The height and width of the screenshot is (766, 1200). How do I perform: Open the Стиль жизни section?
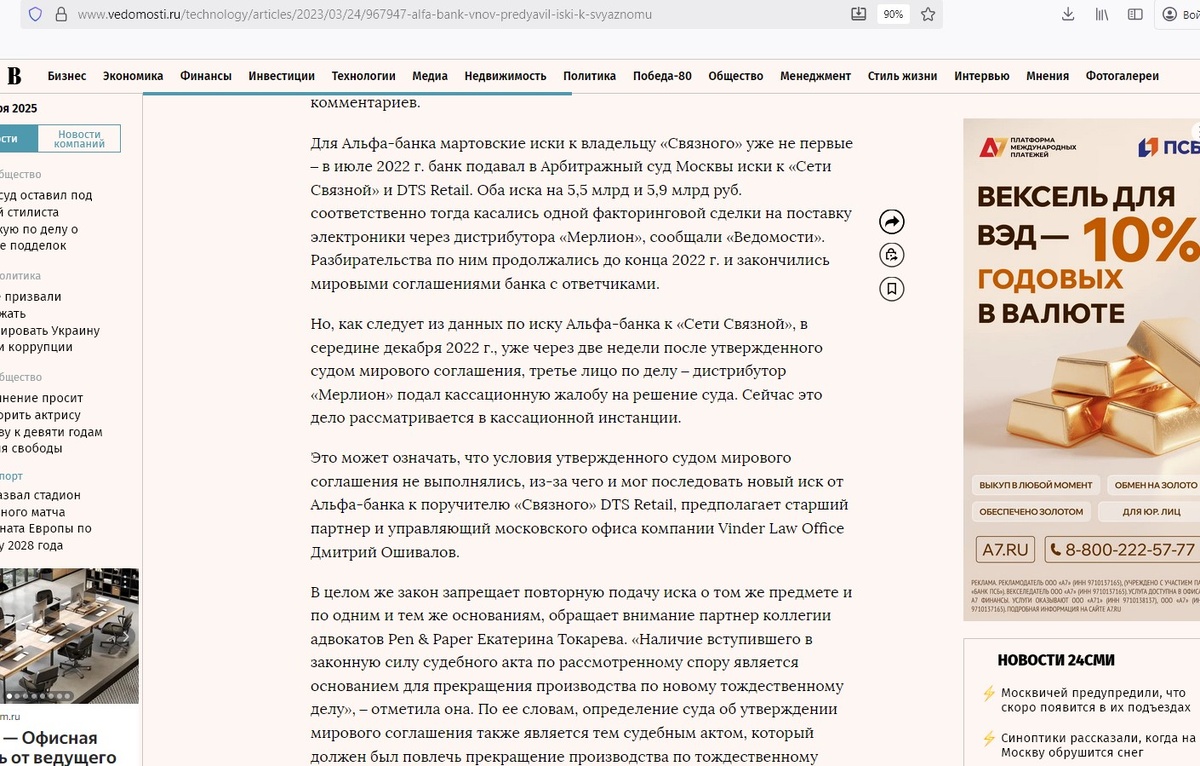(x=903, y=76)
